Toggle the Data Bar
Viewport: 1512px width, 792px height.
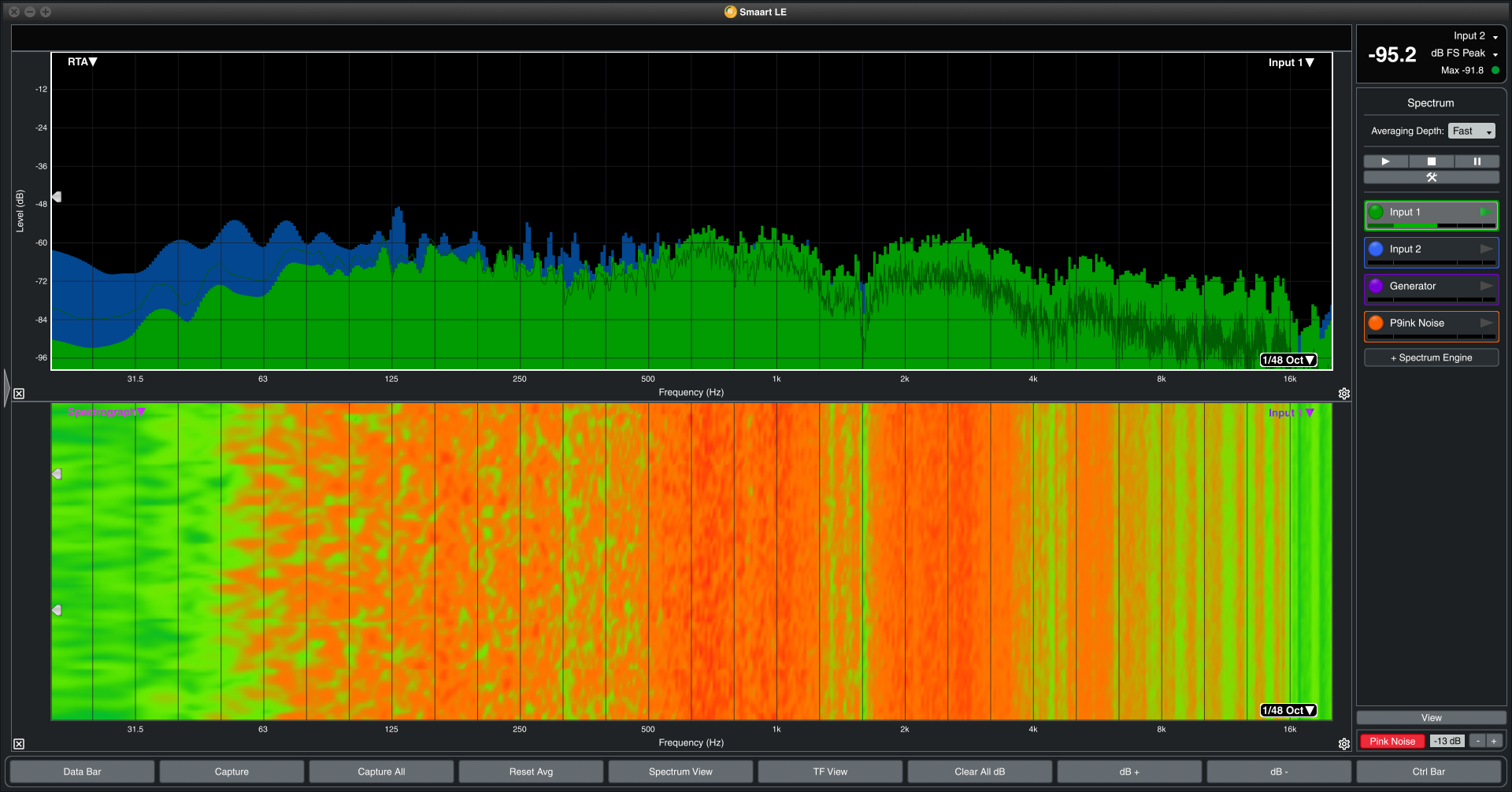coord(83,772)
